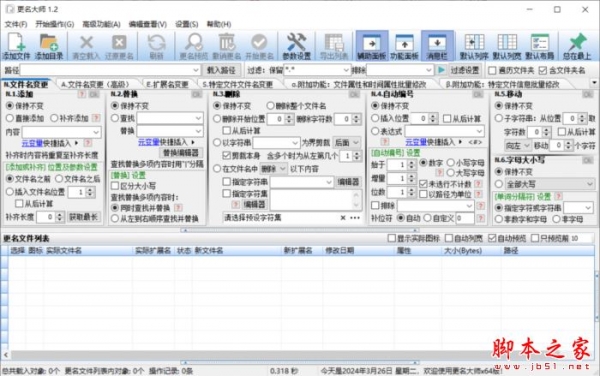Screen dimensions: 600x376
Task: Open the 路径 path dropdown
Action: (196, 70)
